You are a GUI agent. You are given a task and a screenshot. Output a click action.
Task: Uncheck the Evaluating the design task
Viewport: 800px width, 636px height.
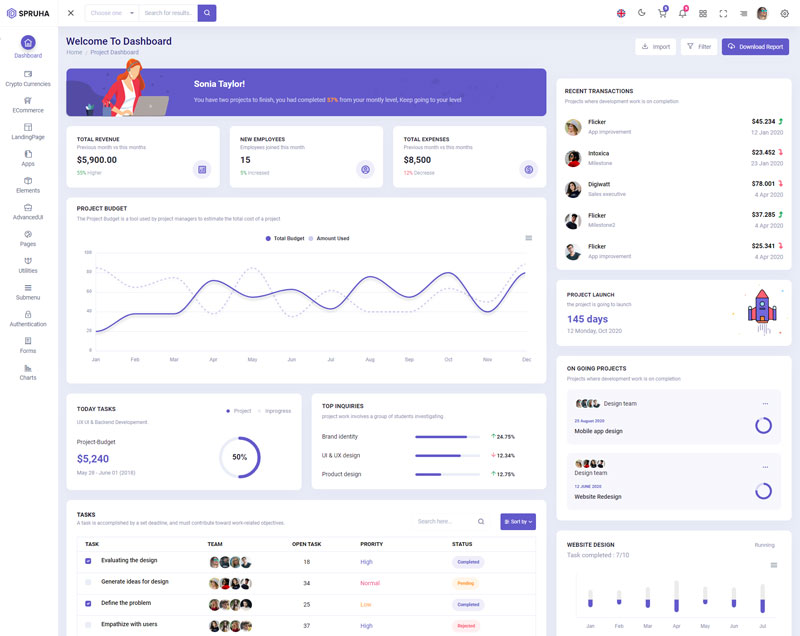[88, 561]
